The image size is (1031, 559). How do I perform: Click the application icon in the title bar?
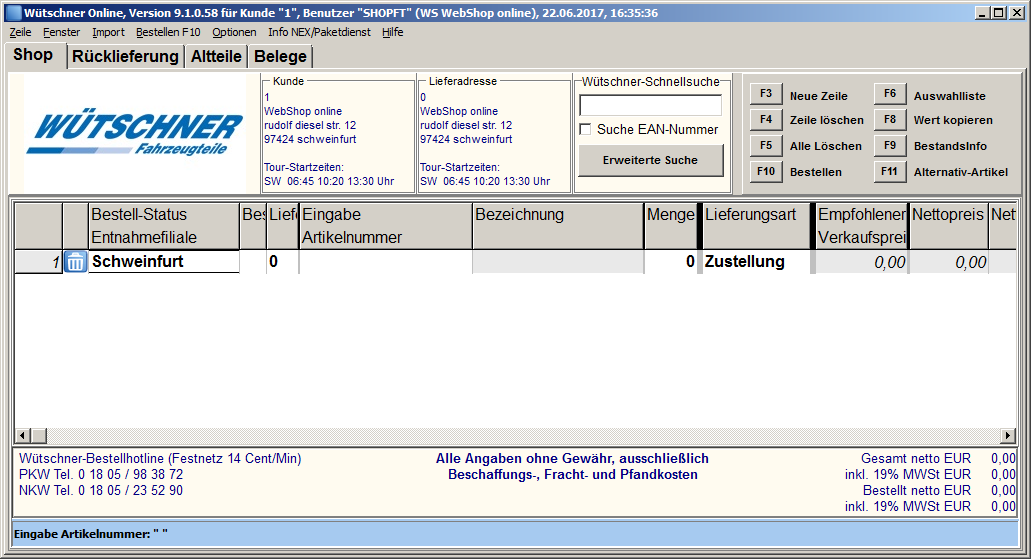tap(13, 12)
